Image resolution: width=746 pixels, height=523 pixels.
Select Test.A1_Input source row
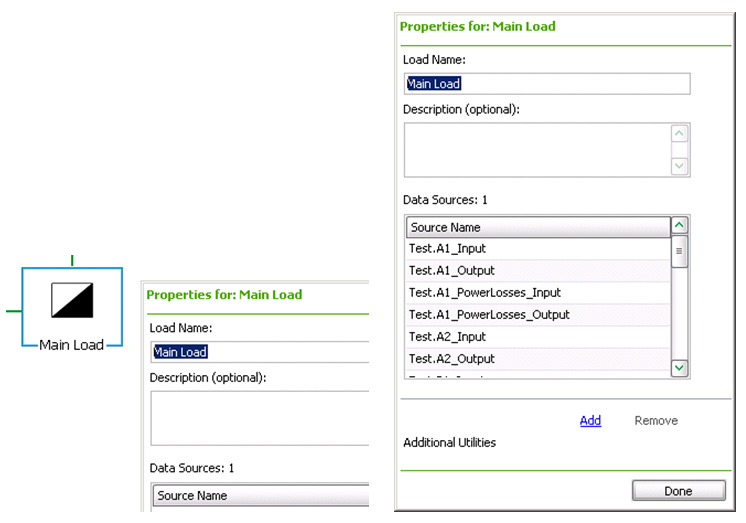[x=538, y=248]
